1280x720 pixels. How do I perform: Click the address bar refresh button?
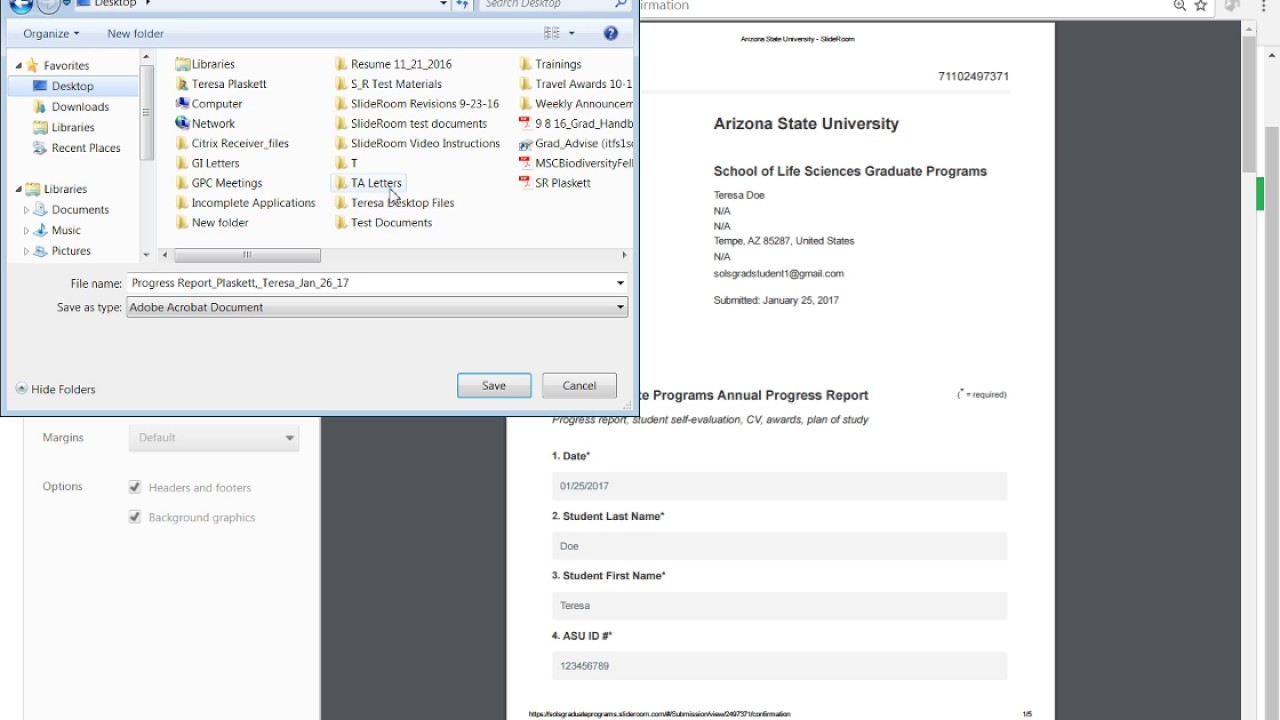pyautogui.click(x=462, y=4)
